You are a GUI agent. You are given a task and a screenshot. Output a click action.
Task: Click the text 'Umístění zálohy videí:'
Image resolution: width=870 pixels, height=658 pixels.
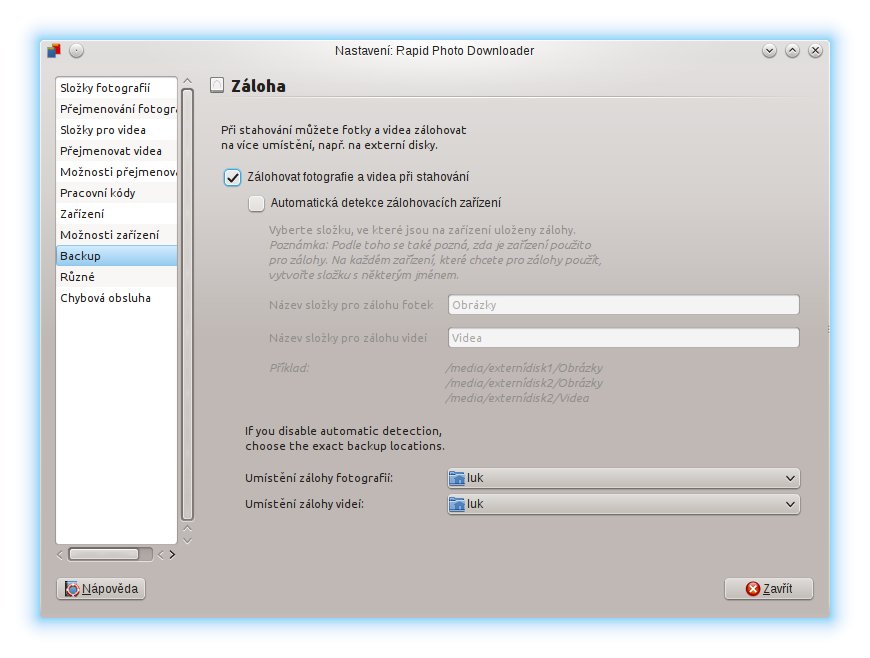[305, 504]
